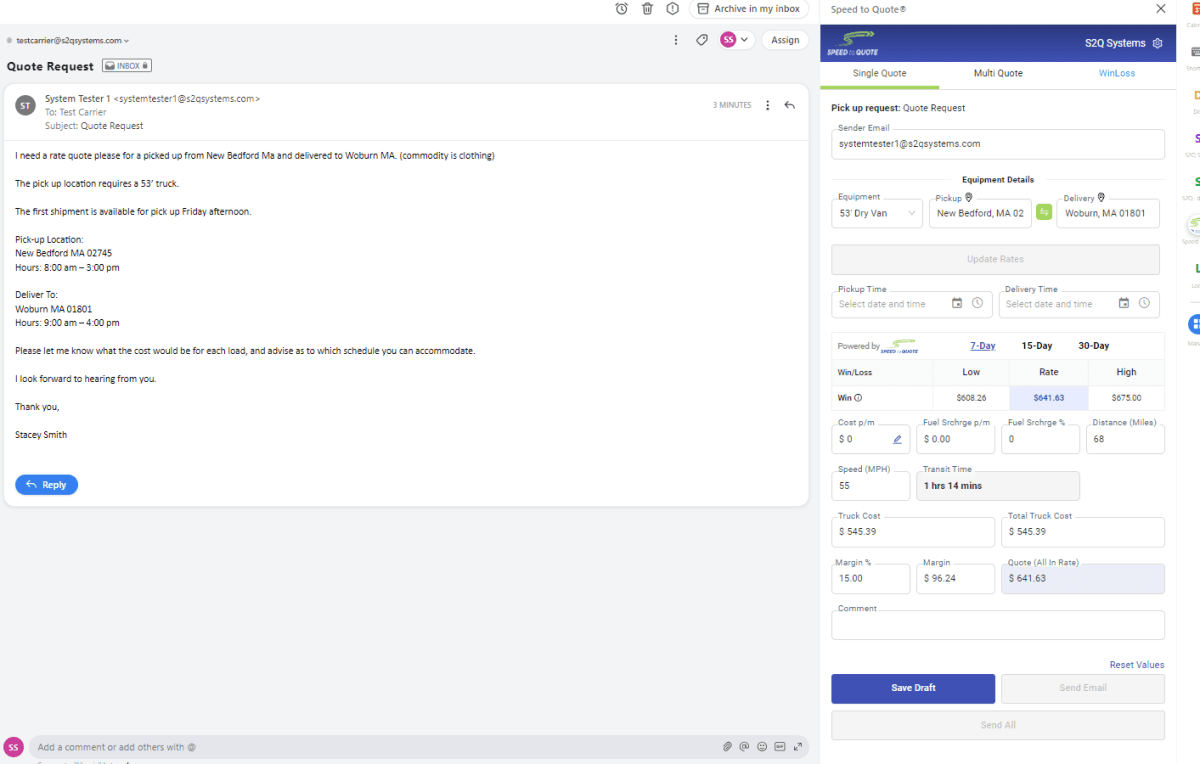The image size is (1200, 764).
Task: Click the tag label icon
Action: 702,40
